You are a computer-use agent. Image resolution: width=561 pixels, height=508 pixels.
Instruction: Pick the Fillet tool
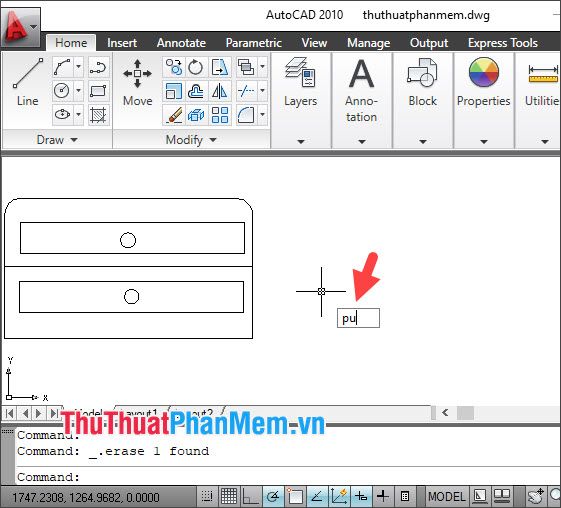click(x=246, y=114)
